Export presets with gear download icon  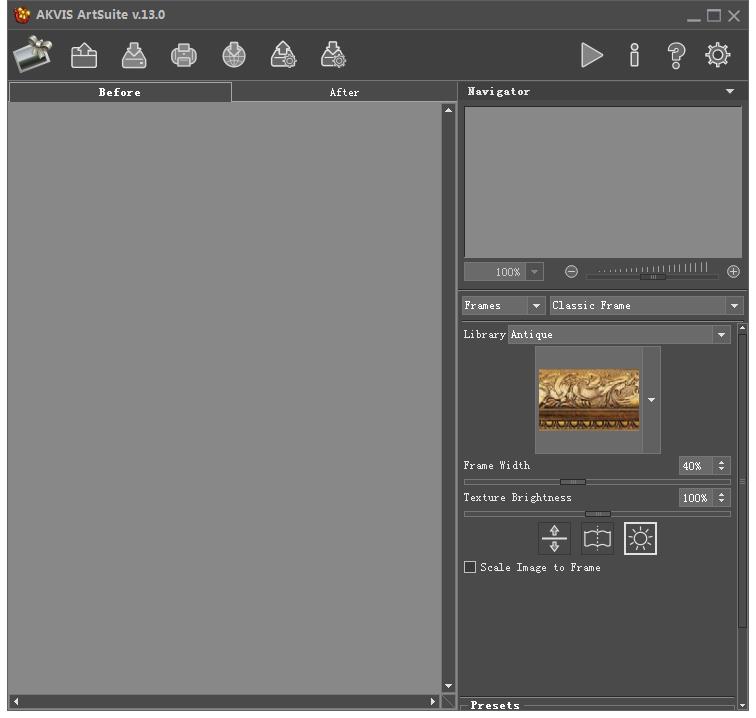tap(333, 54)
